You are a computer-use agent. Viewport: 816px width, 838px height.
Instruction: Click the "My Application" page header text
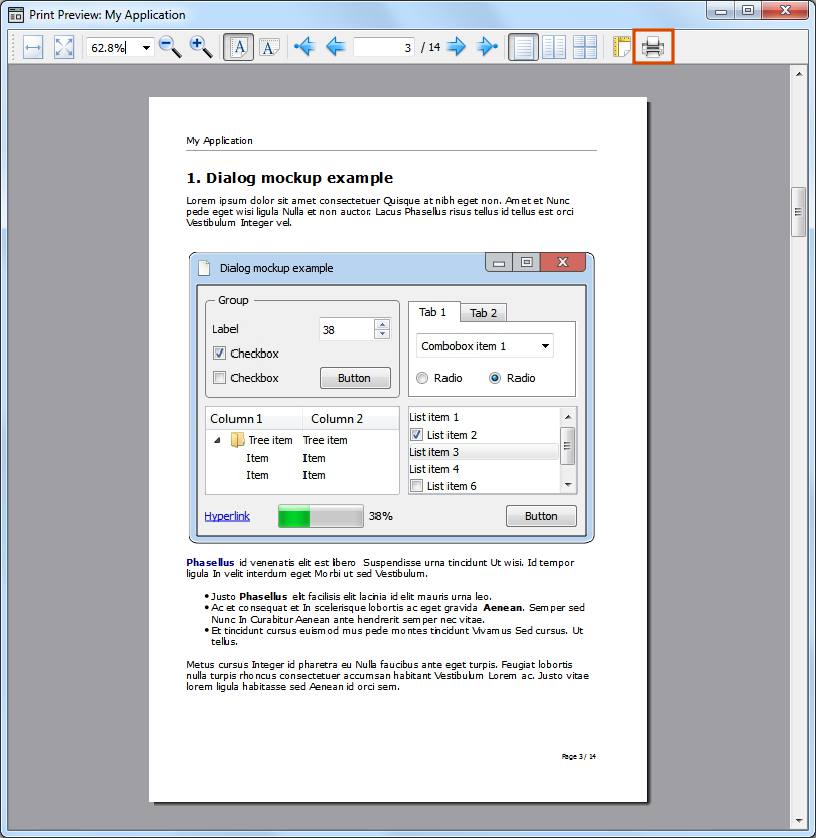219,141
